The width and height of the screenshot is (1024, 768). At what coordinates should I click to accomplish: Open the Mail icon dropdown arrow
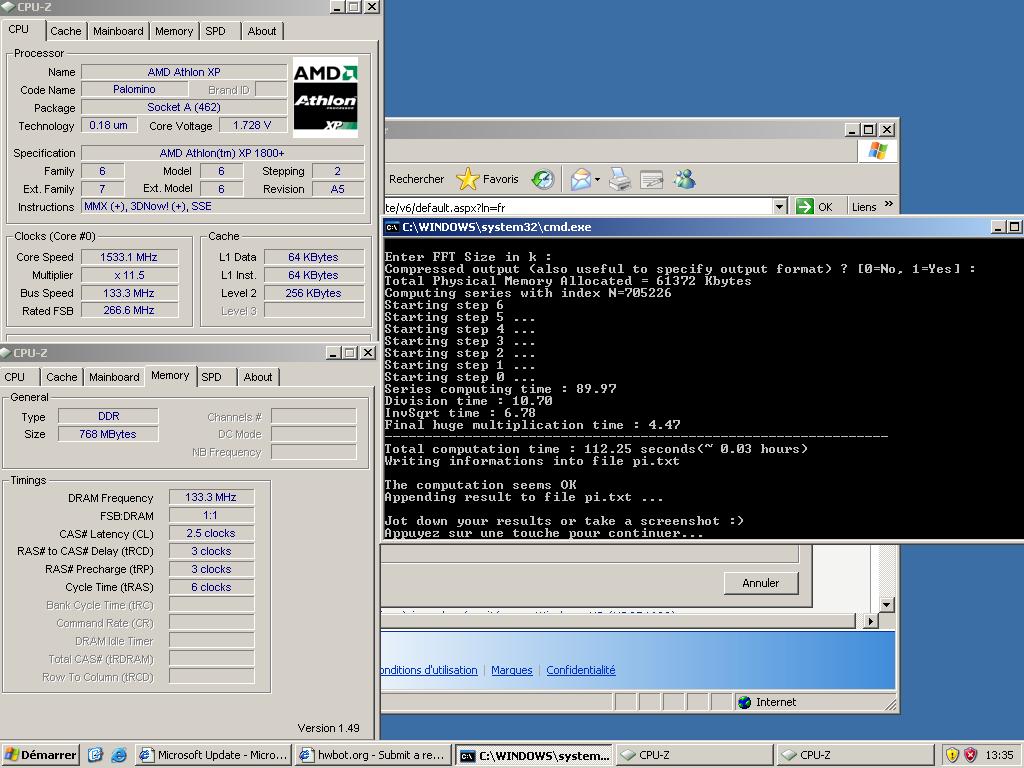pos(597,180)
